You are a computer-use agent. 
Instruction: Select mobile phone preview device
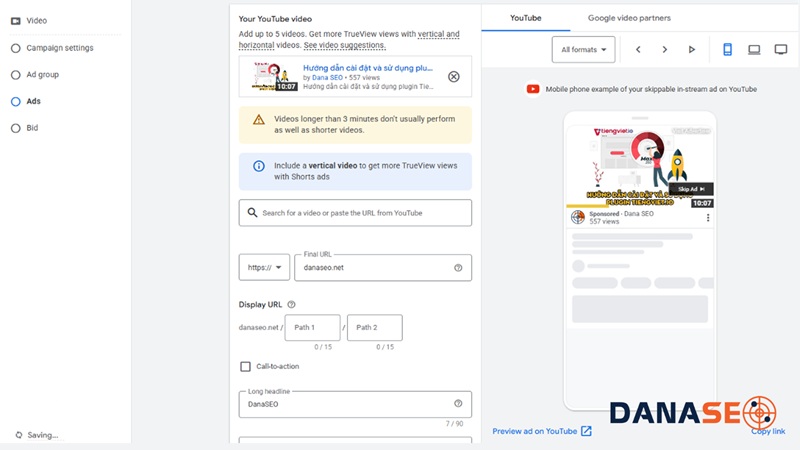tap(728, 49)
